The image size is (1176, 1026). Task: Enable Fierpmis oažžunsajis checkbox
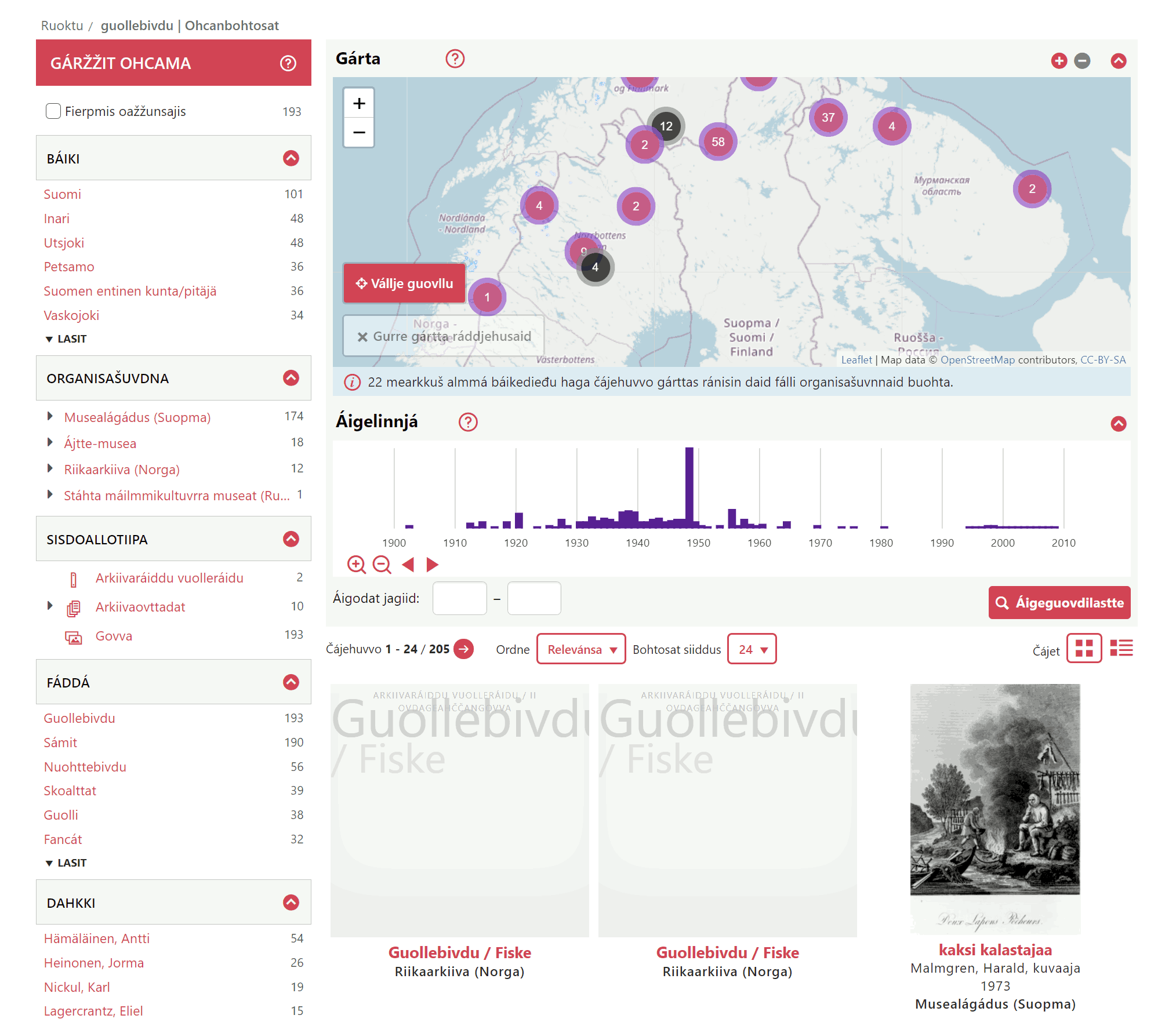pos(53,111)
